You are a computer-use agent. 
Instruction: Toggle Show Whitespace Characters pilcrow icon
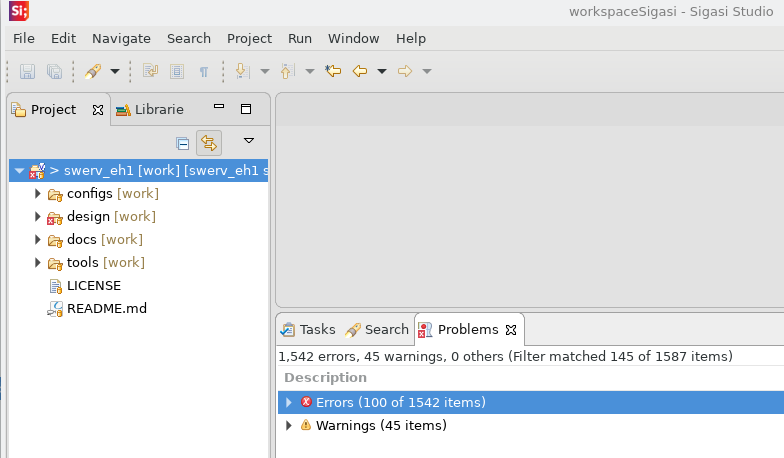(x=204, y=72)
